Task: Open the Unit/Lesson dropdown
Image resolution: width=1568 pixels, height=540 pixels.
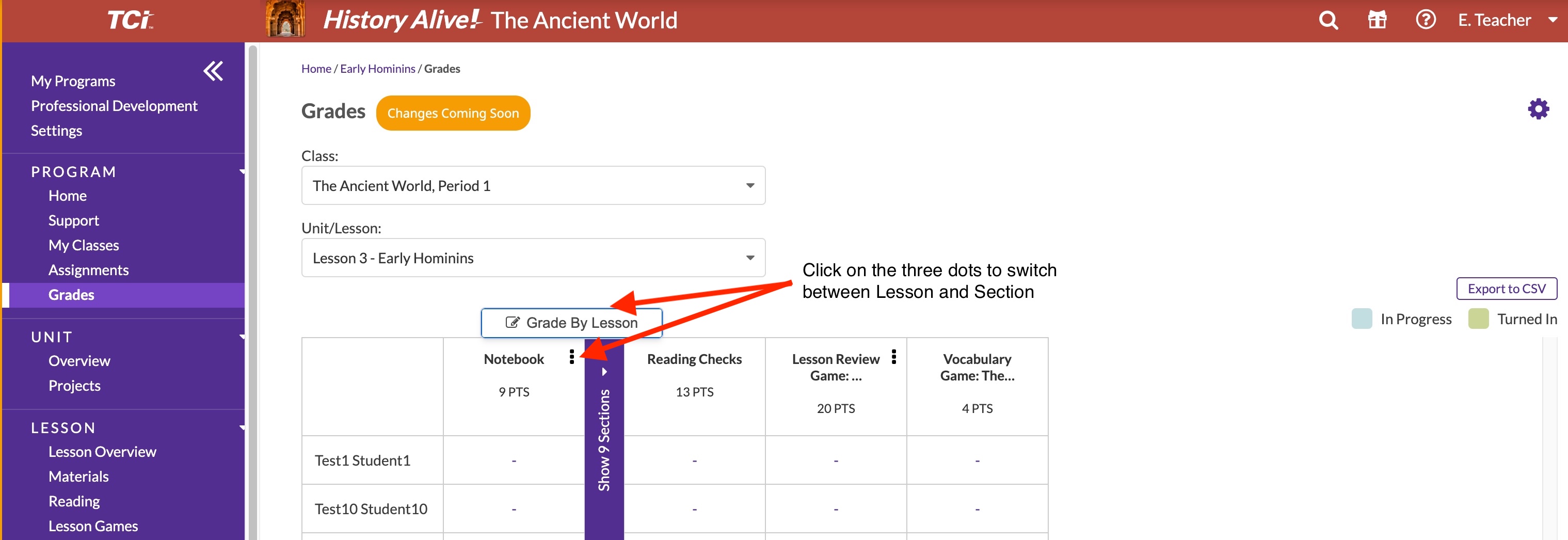Action: click(533, 258)
